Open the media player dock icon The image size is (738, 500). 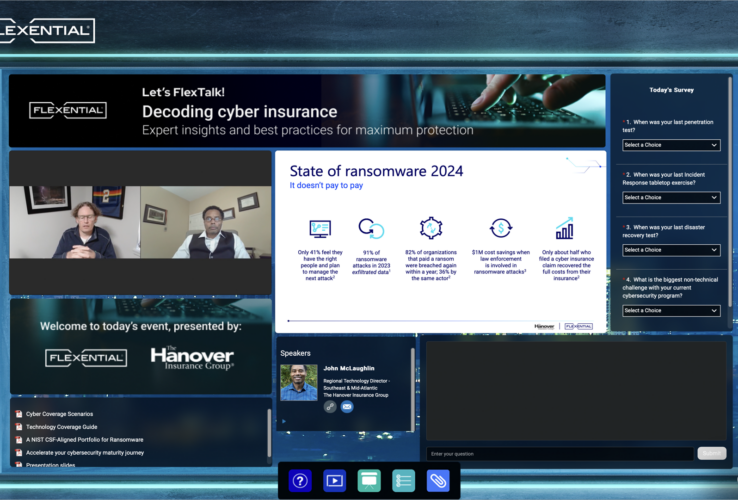point(335,481)
